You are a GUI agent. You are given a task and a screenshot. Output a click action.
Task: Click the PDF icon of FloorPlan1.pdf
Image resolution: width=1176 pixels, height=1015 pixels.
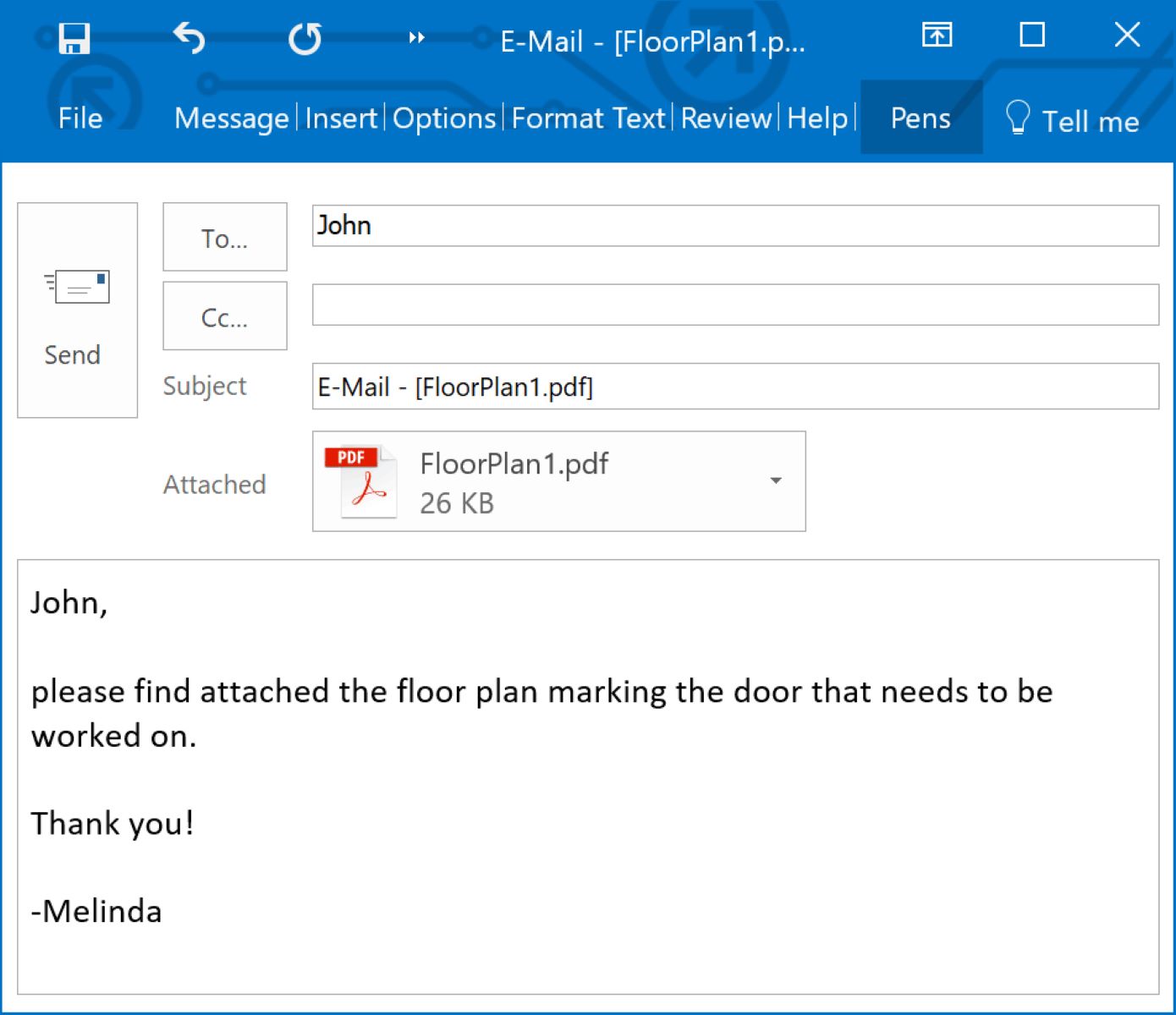pos(361,480)
